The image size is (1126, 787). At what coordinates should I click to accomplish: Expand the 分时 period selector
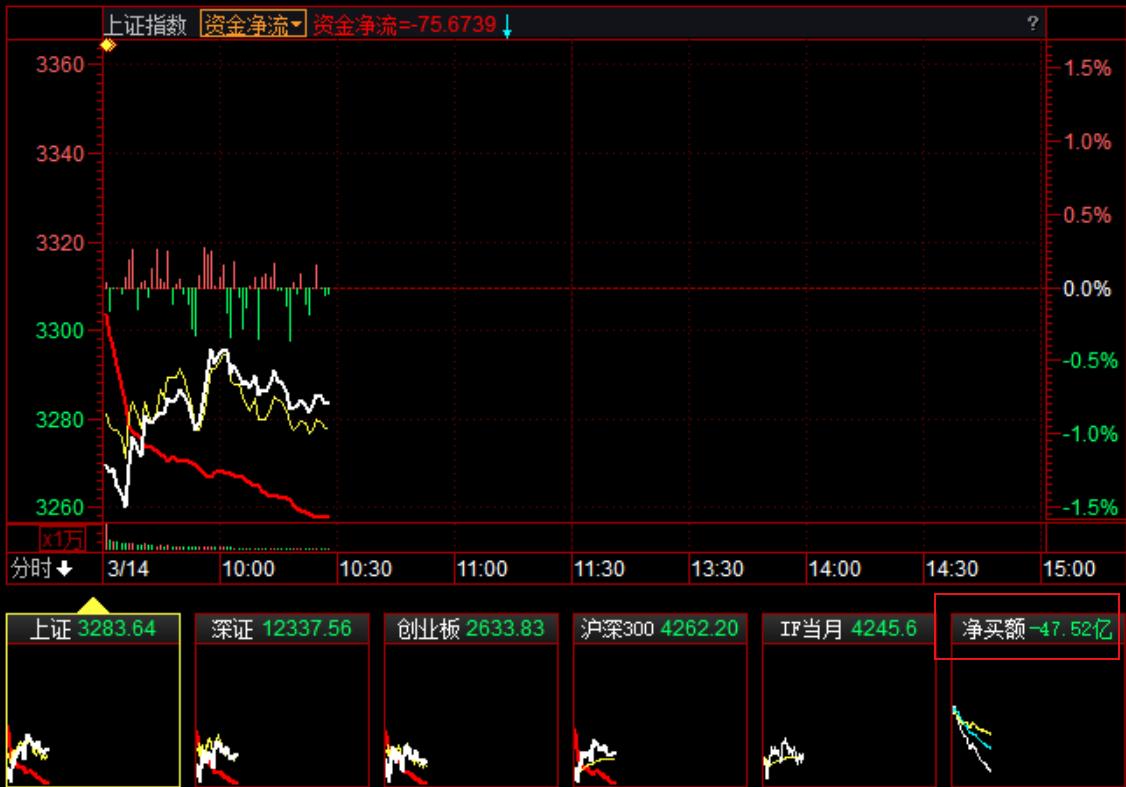click(42, 569)
